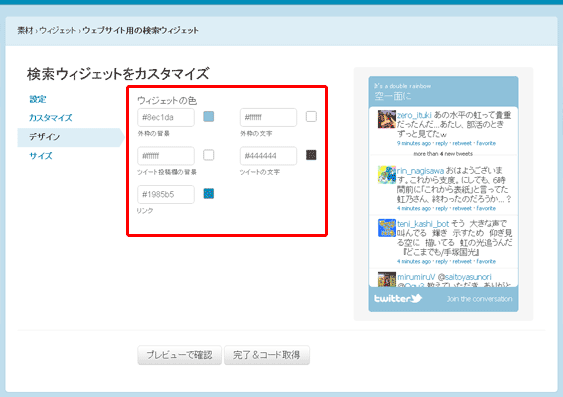The height and width of the screenshot is (397, 563).
Task: Open the blue リンク color swatch
Action: click(209, 193)
